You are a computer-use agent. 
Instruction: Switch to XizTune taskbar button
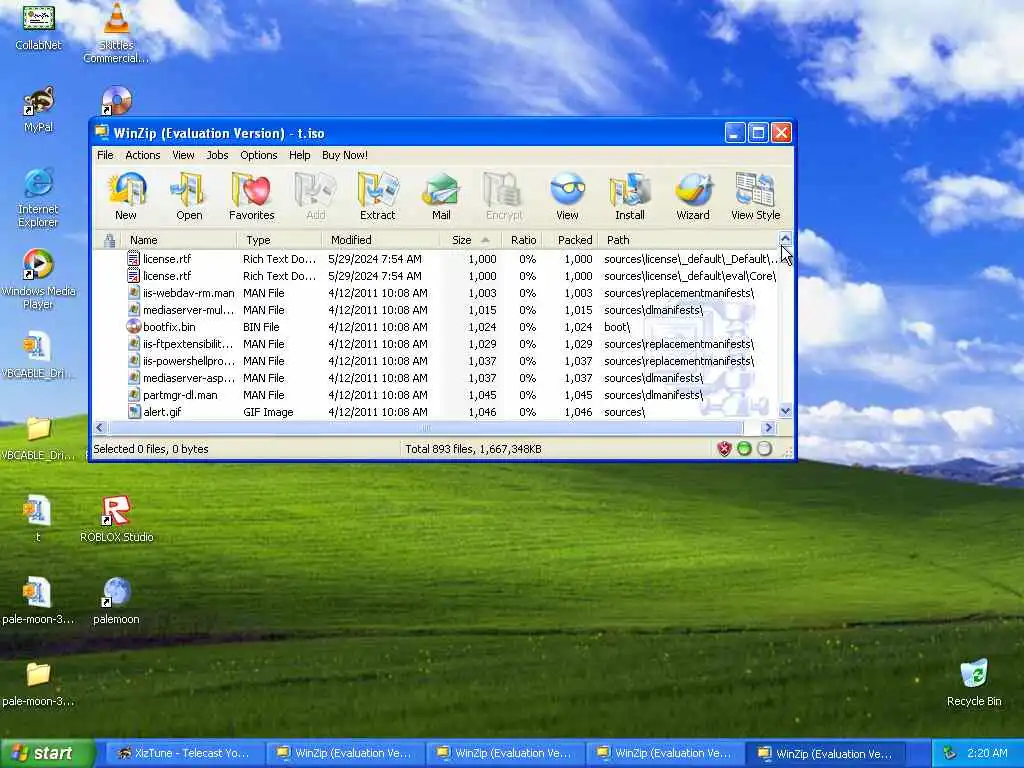pyautogui.click(x=184, y=754)
